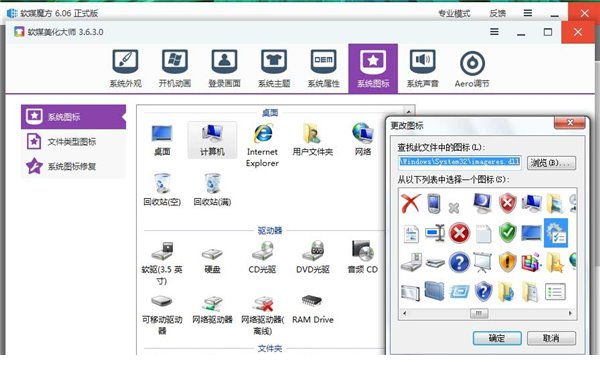Pick the rename text field icon
This screenshot has width=600, height=369.
435,233
